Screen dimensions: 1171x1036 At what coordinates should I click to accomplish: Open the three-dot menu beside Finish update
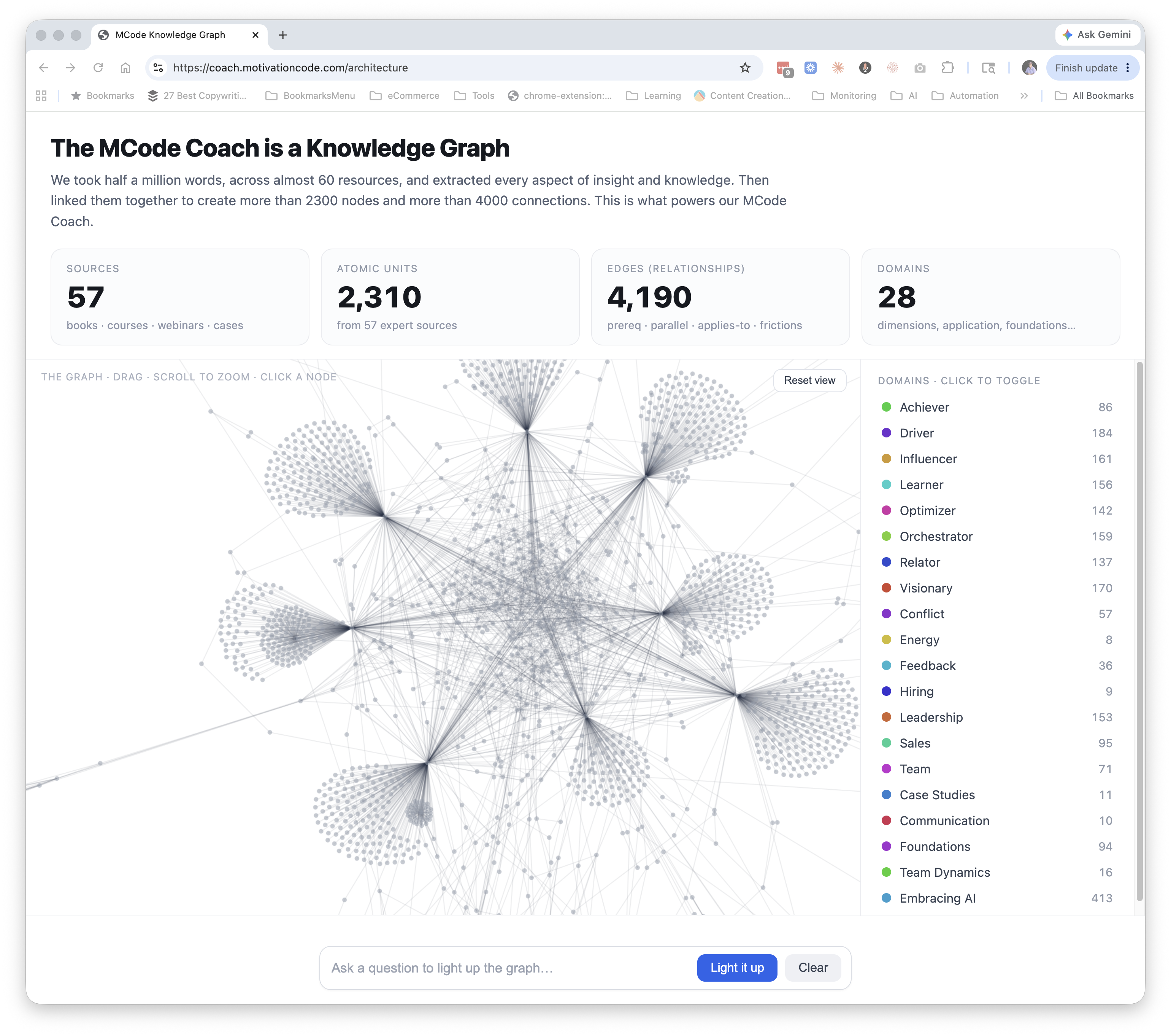1127,68
